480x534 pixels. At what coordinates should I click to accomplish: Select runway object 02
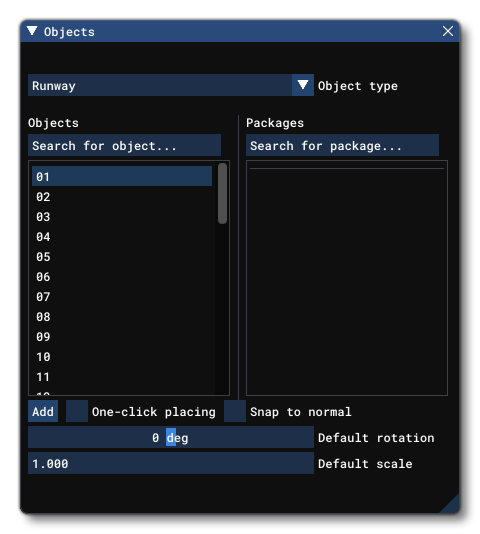coord(122,197)
